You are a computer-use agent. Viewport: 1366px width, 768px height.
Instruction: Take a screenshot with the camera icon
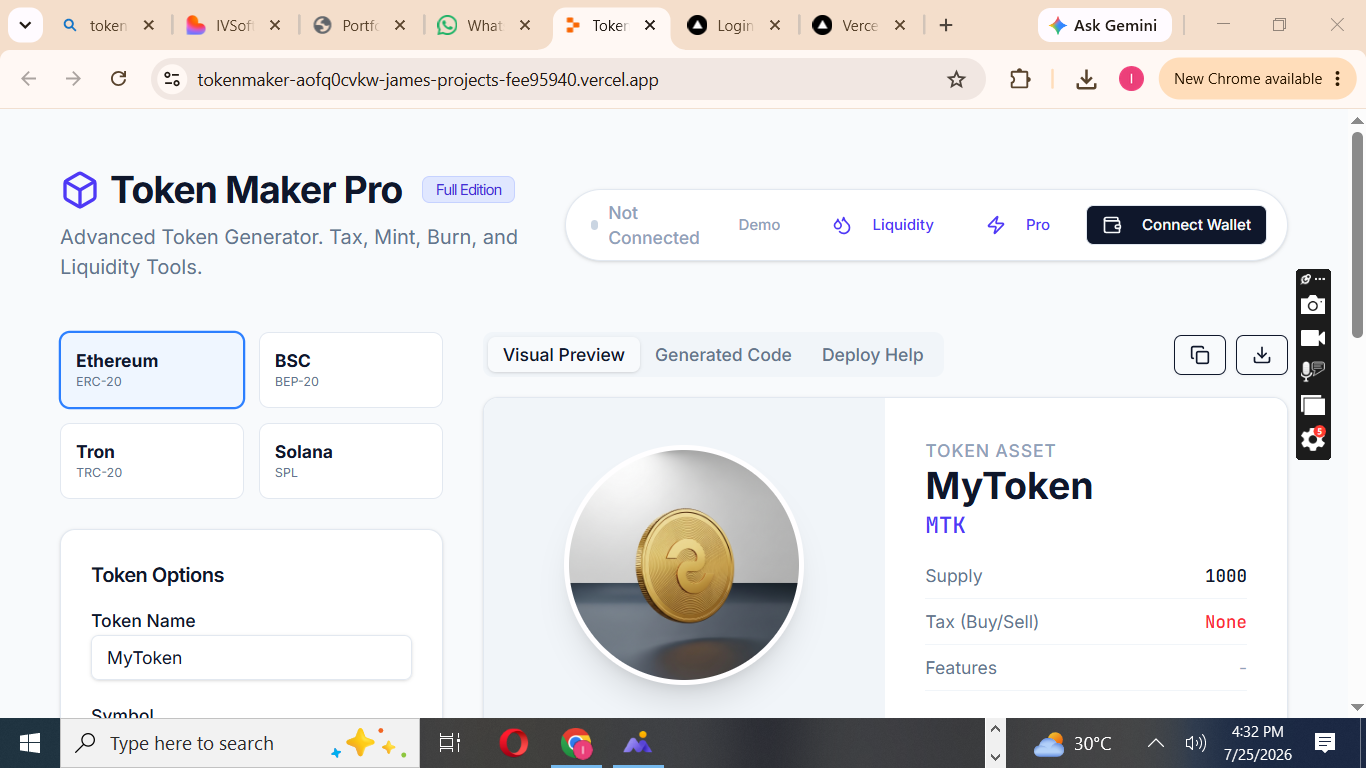[1313, 305]
